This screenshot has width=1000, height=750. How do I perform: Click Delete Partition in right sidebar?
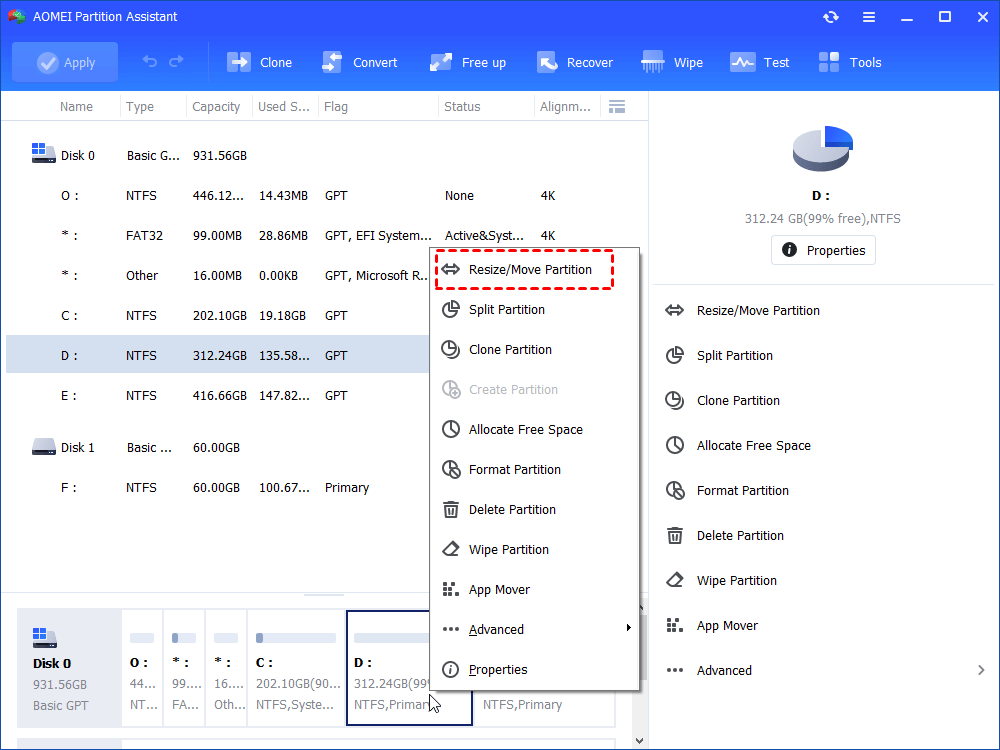coord(739,535)
